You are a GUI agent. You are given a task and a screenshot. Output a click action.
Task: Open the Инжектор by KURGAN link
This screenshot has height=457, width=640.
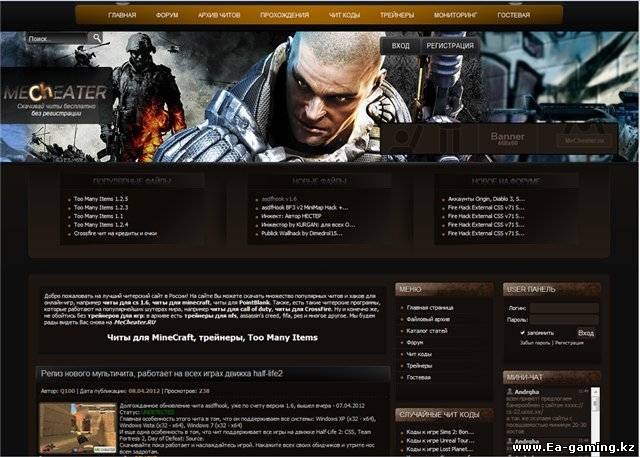click(x=308, y=225)
